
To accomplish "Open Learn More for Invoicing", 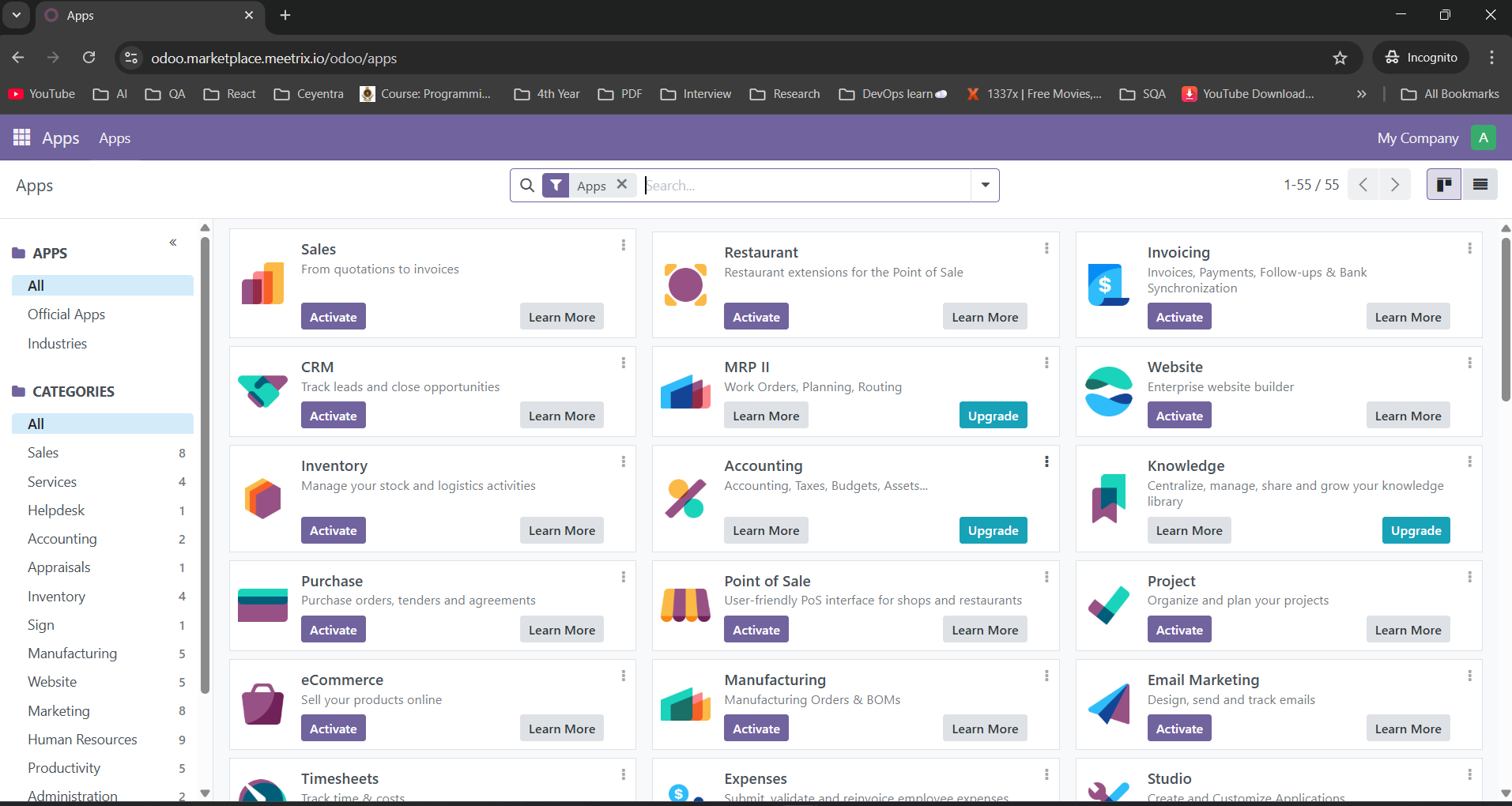I will (1408, 316).
